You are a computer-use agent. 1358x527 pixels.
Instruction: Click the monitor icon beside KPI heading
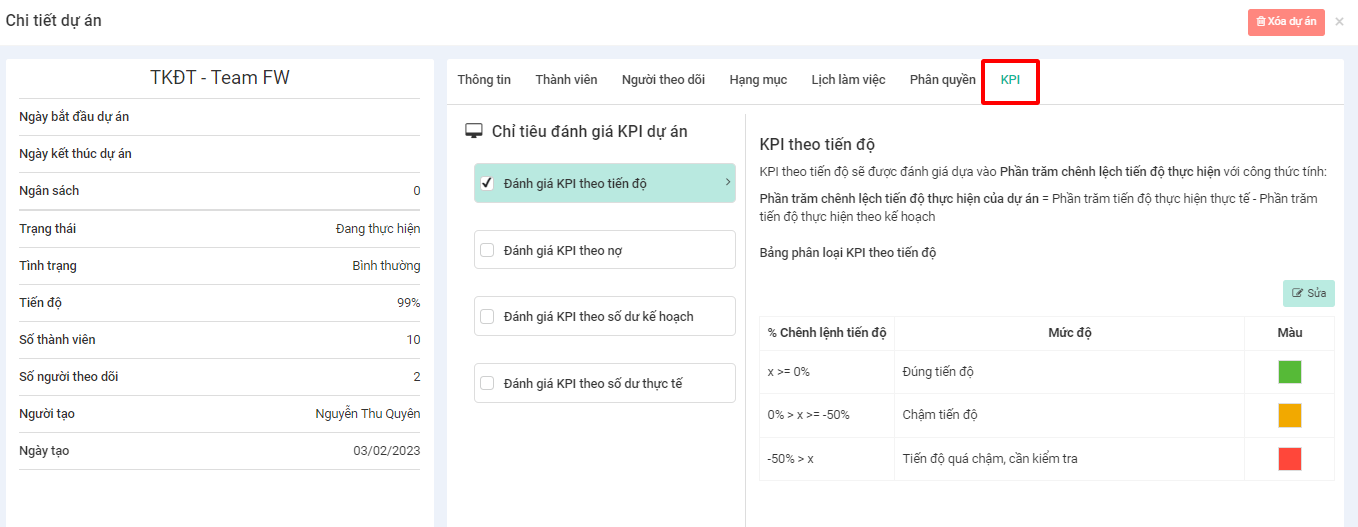(x=474, y=132)
